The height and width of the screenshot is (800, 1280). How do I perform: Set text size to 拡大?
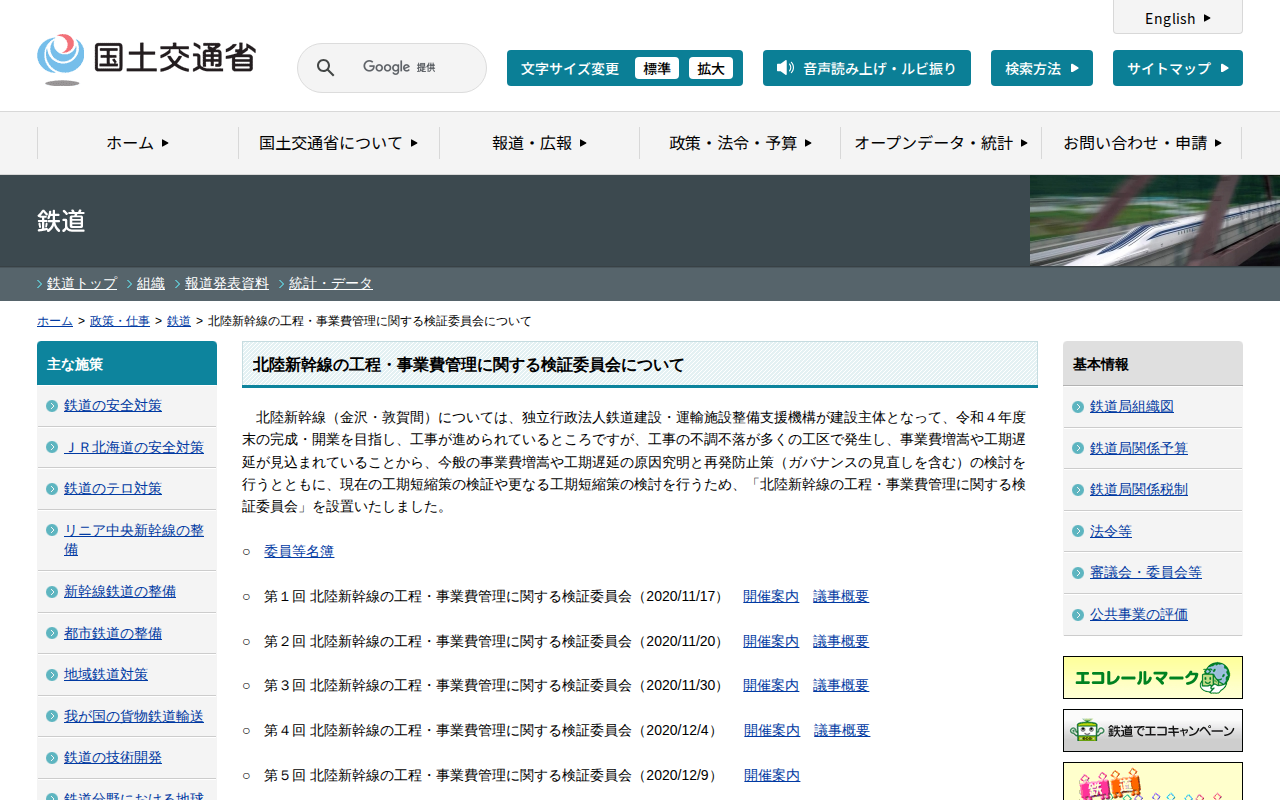coord(711,68)
